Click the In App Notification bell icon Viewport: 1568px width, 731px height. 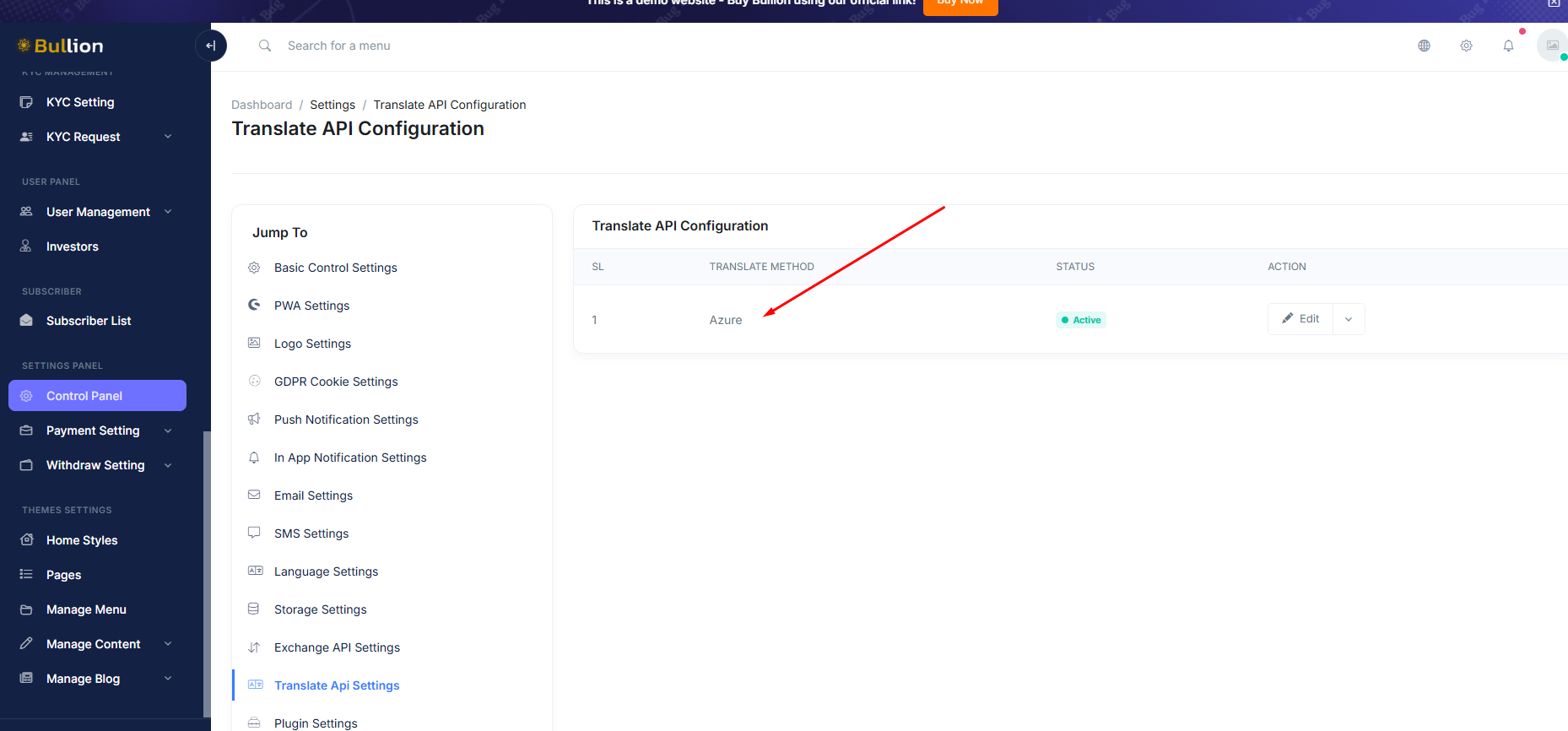pyautogui.click(x=254, y=458)
